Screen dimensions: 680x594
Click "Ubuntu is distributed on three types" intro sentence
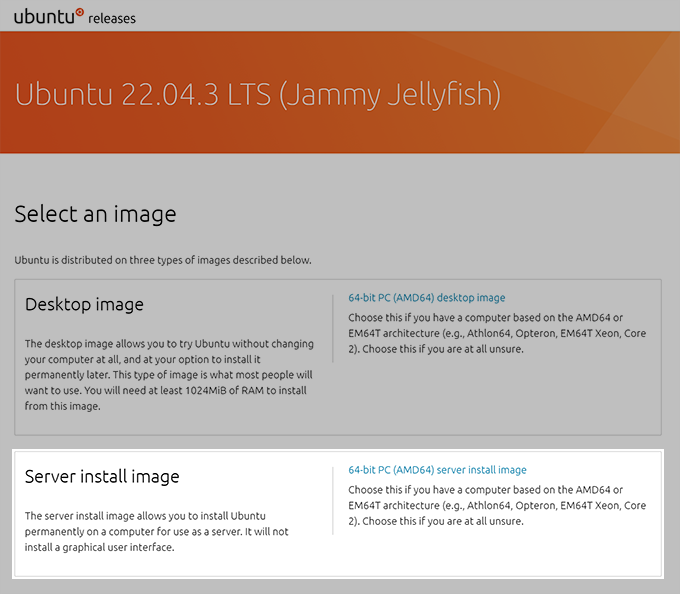click(163, 260)
